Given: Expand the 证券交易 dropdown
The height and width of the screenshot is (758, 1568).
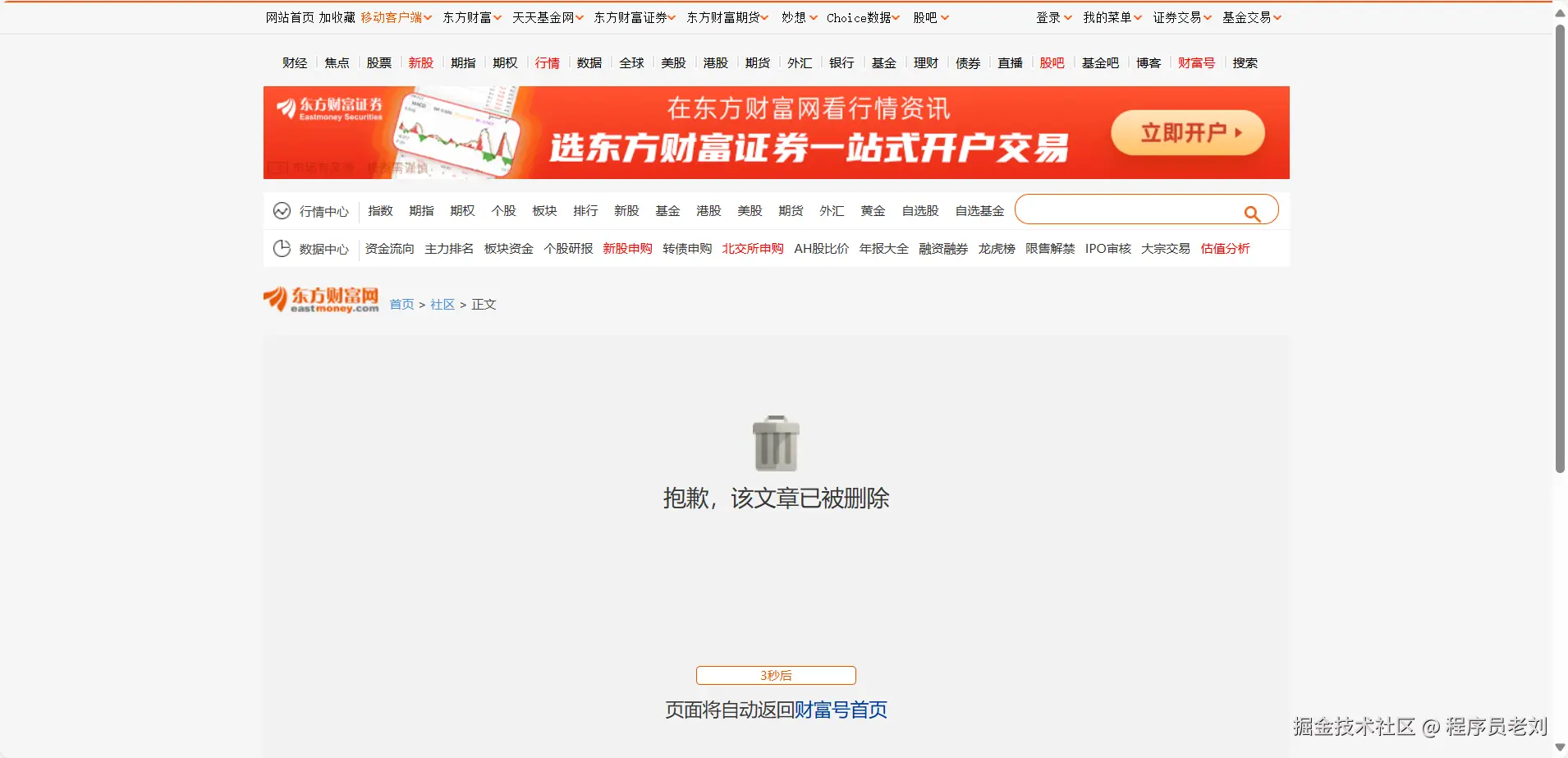Looking at the screenshot, I should pyautogui.click(x=1180, y=16).
